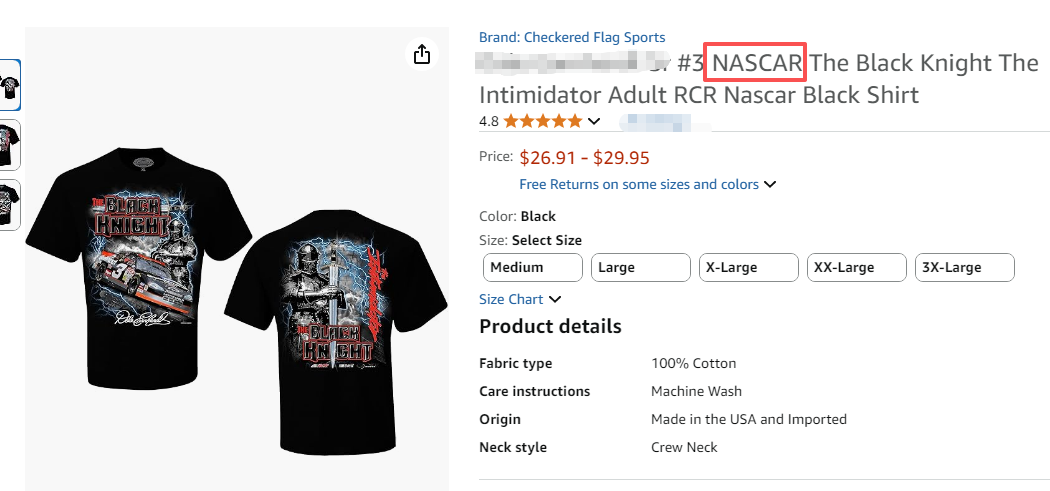1050x491 pixels.
Task: Click the highlighted NASCAR word in title
Action: click(756, 64)
